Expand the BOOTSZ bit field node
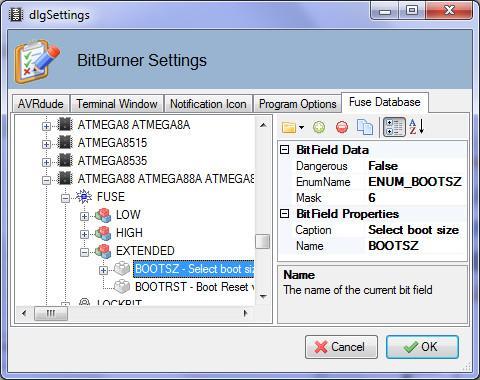This screenshot has width=480, height=380. pos(103,270)
